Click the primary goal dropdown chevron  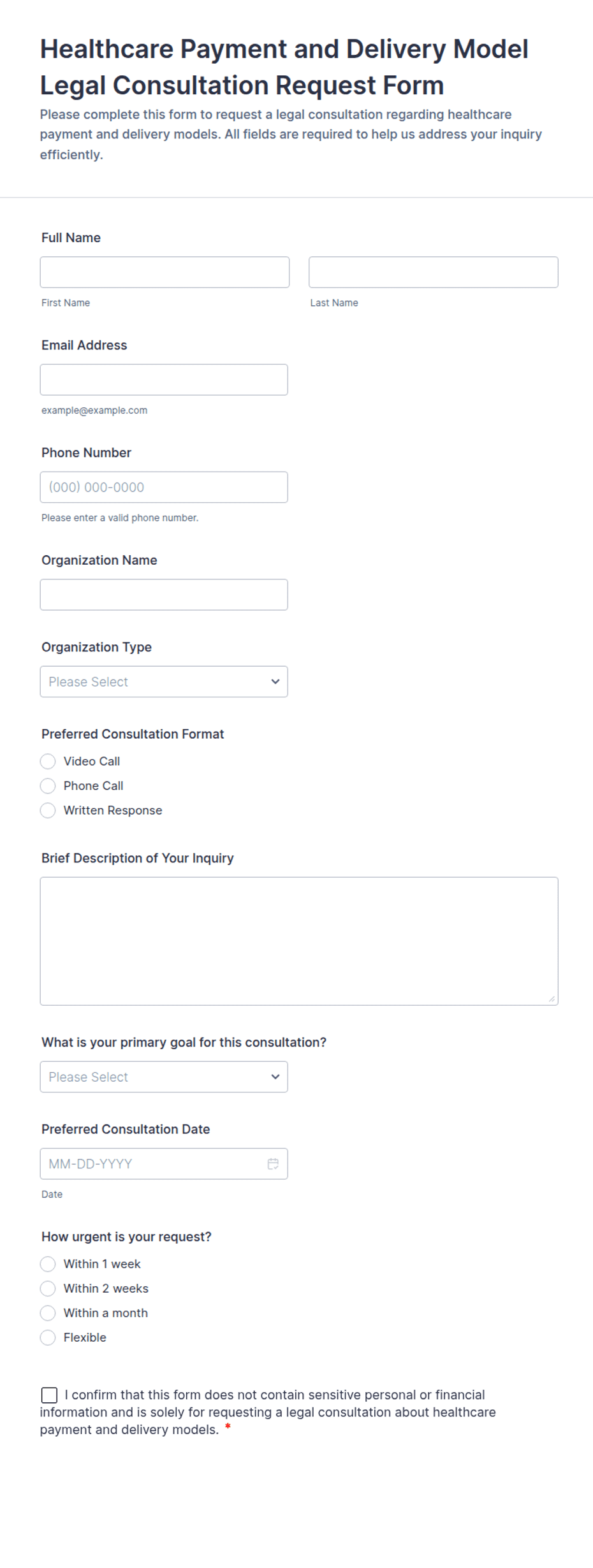coord(275,1077)
